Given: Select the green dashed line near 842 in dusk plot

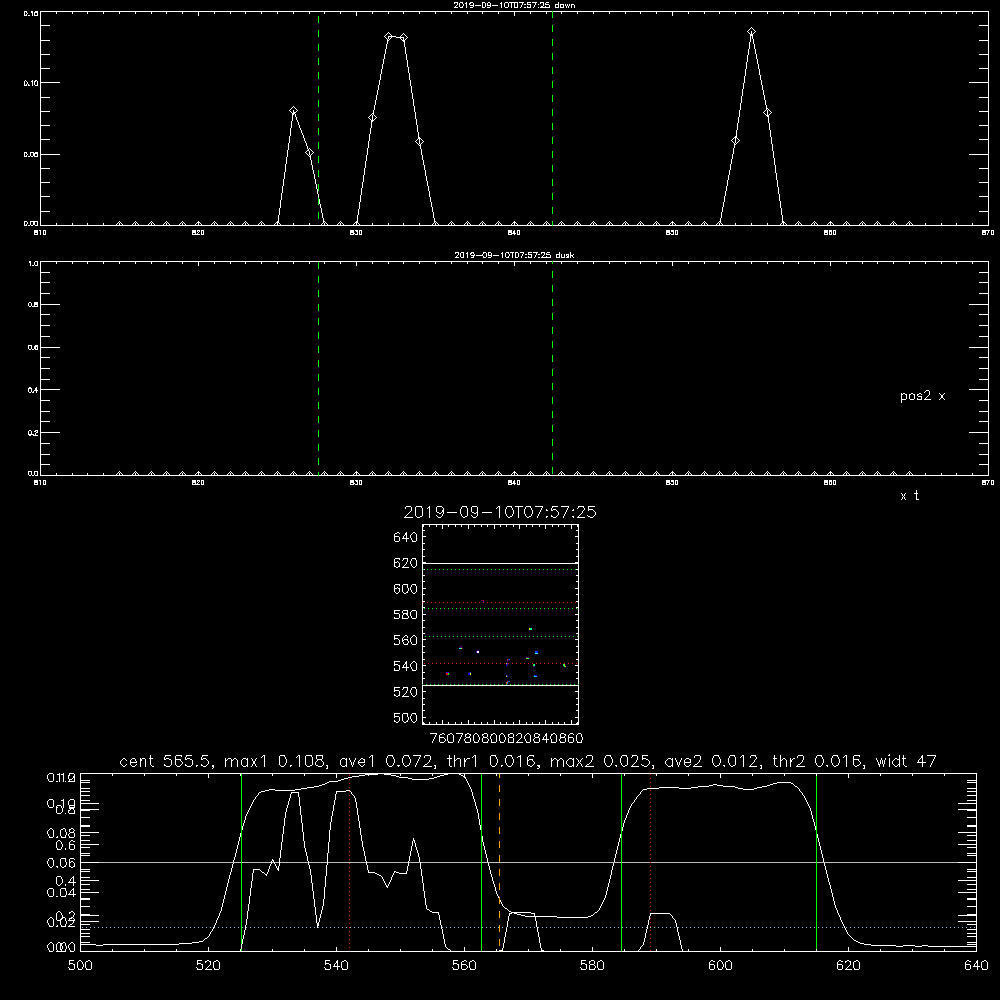Looking at the screenshot, I should pos(552,368).
